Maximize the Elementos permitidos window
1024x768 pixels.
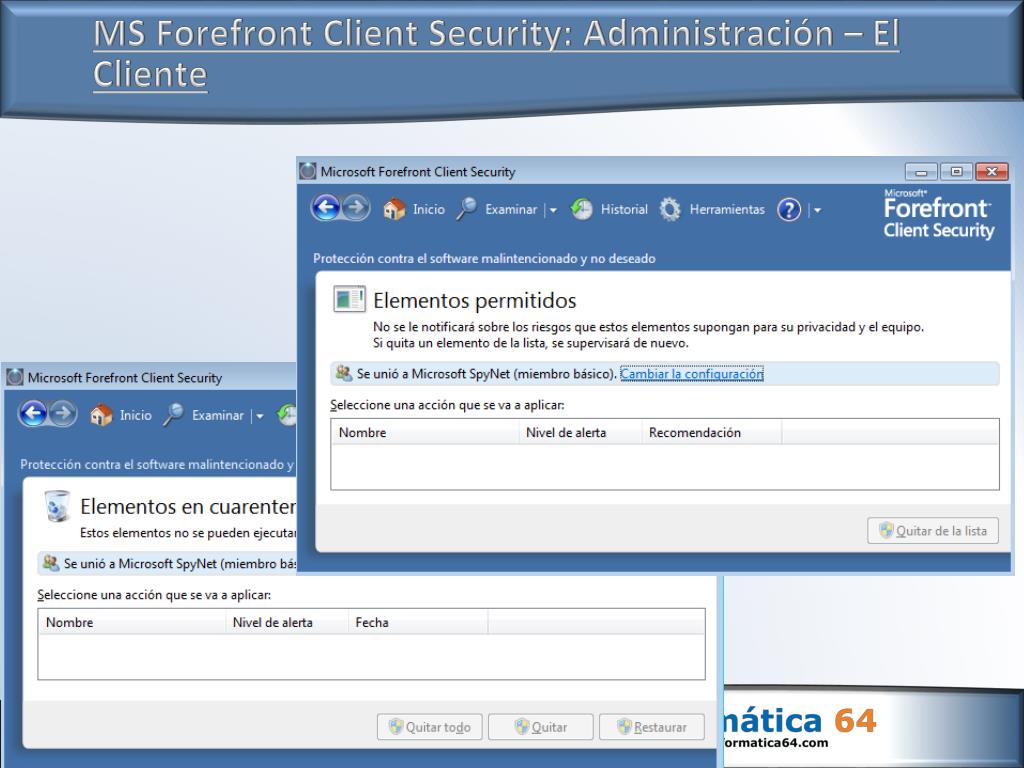956,172
